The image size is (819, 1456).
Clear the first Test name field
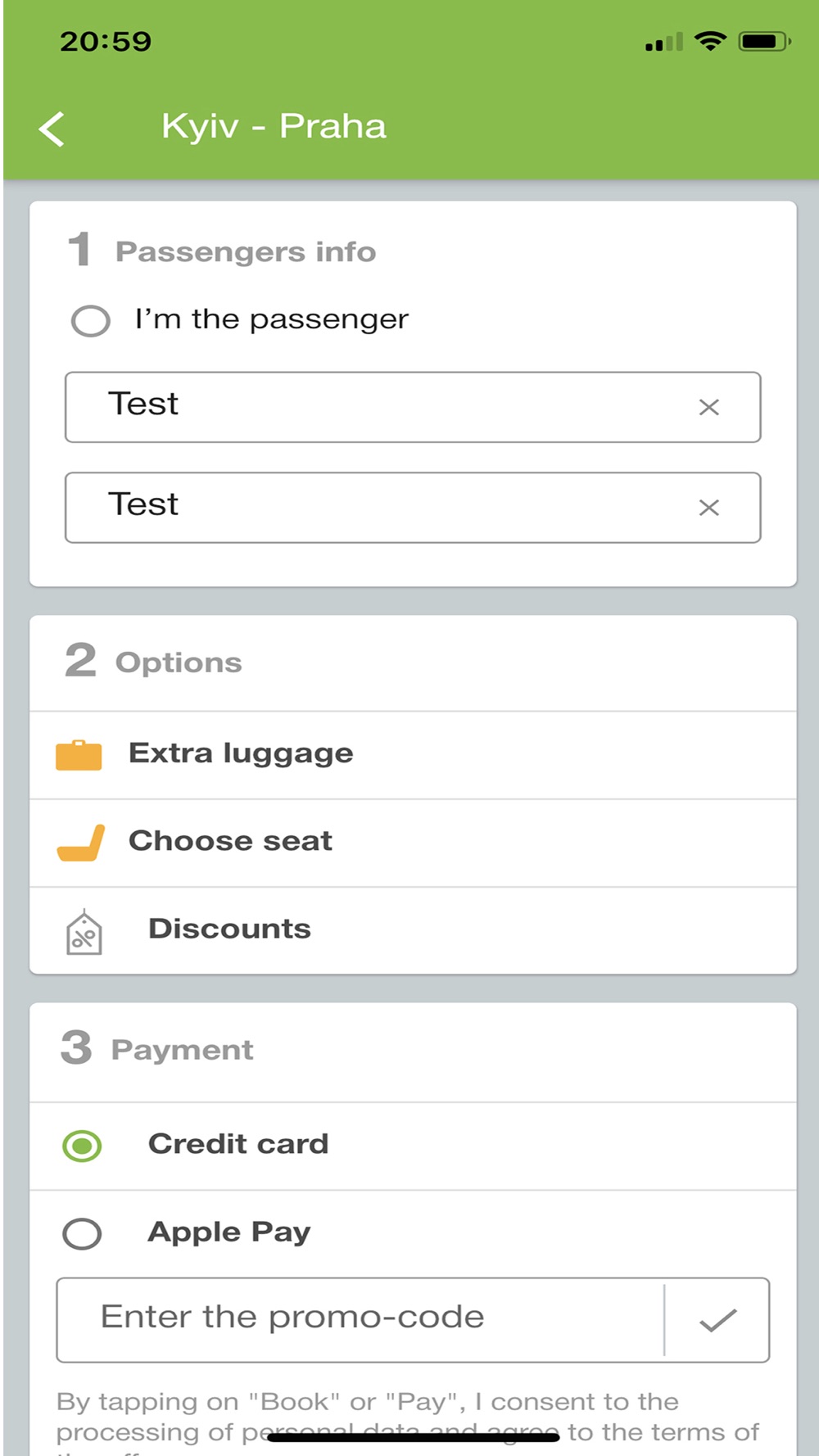coord(708,407)
